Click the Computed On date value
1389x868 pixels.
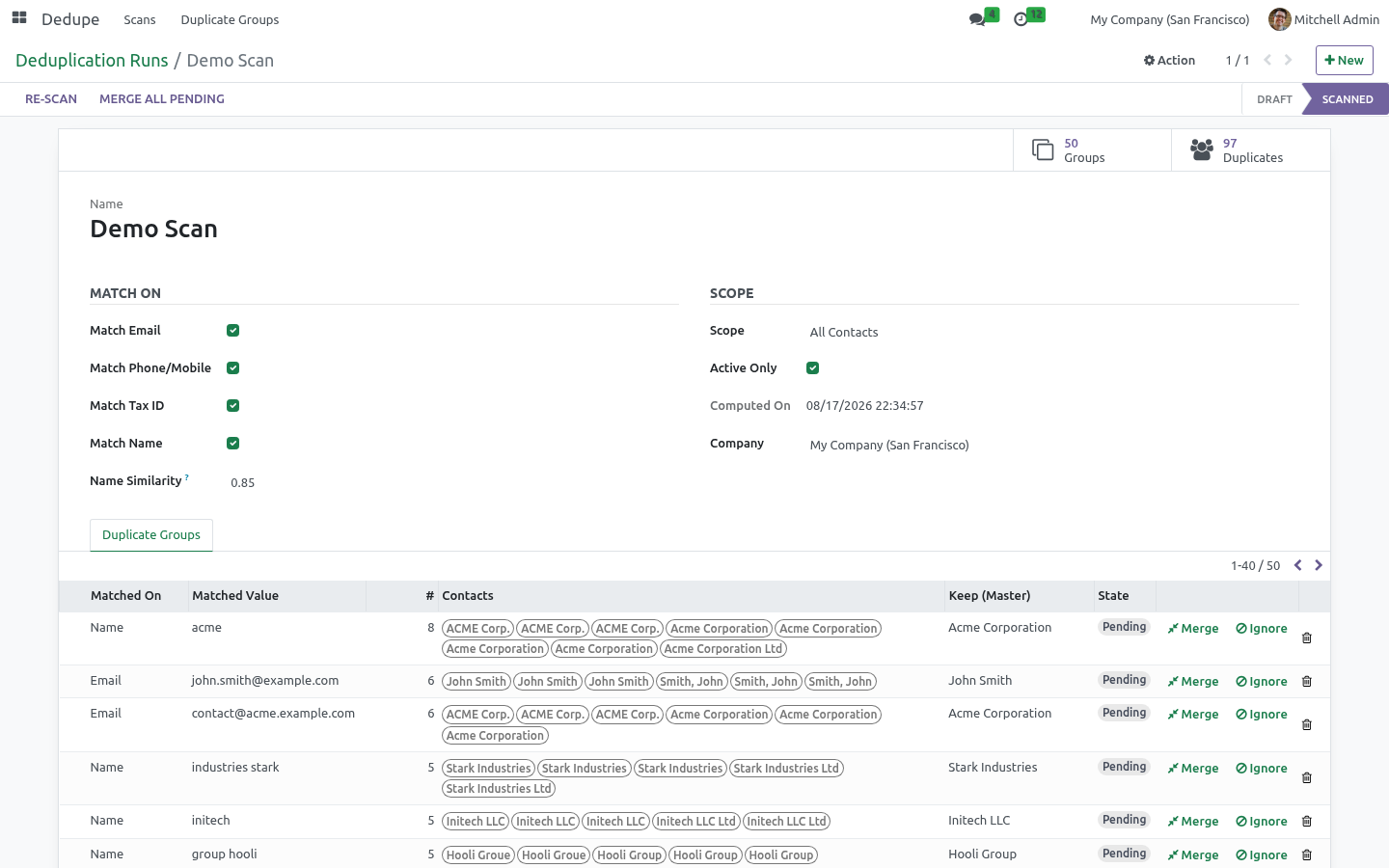(865, 406)
